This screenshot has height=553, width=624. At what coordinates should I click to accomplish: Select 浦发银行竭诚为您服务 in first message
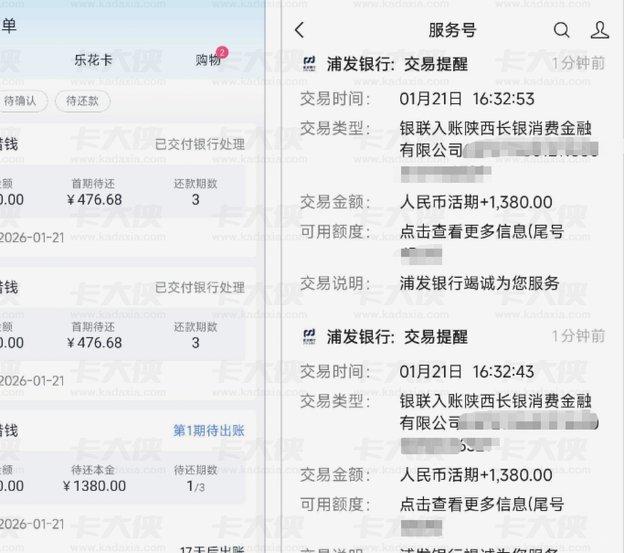pos(480,283)
